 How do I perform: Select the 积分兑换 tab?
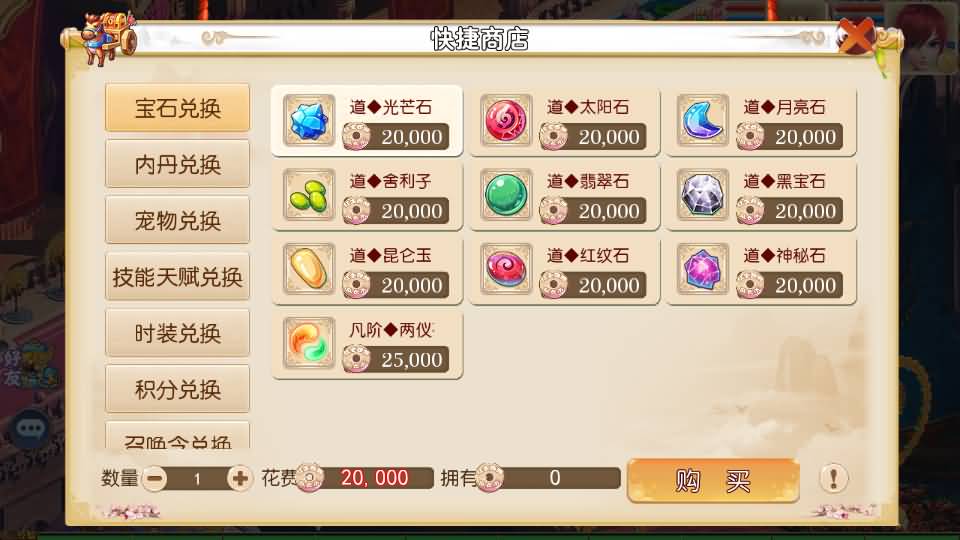pos(178,389)
